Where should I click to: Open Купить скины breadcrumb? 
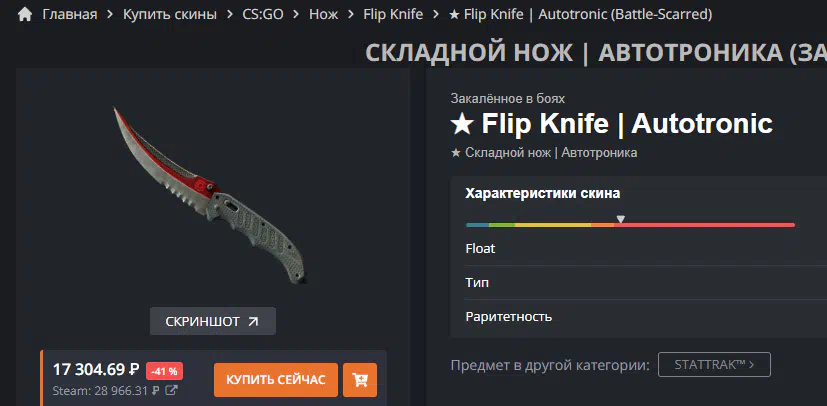coord(170,14)
